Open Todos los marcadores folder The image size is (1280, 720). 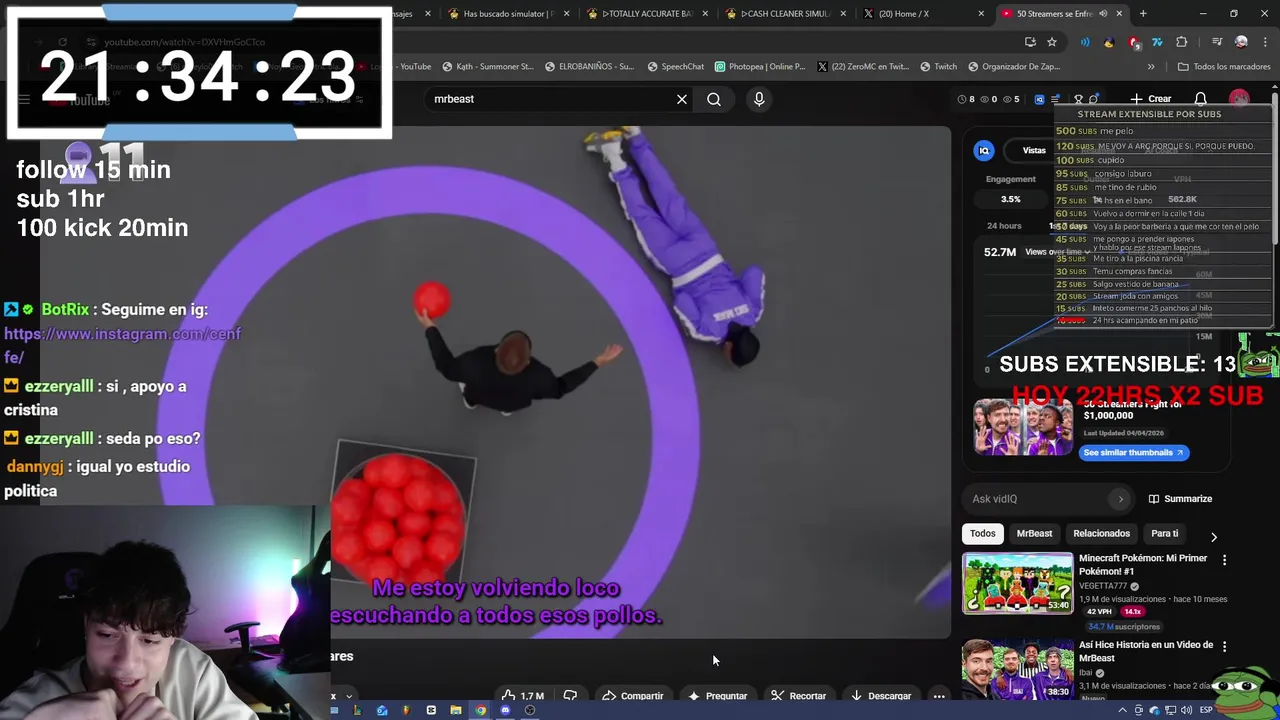pyautogui.click(x=1224, y=67)
